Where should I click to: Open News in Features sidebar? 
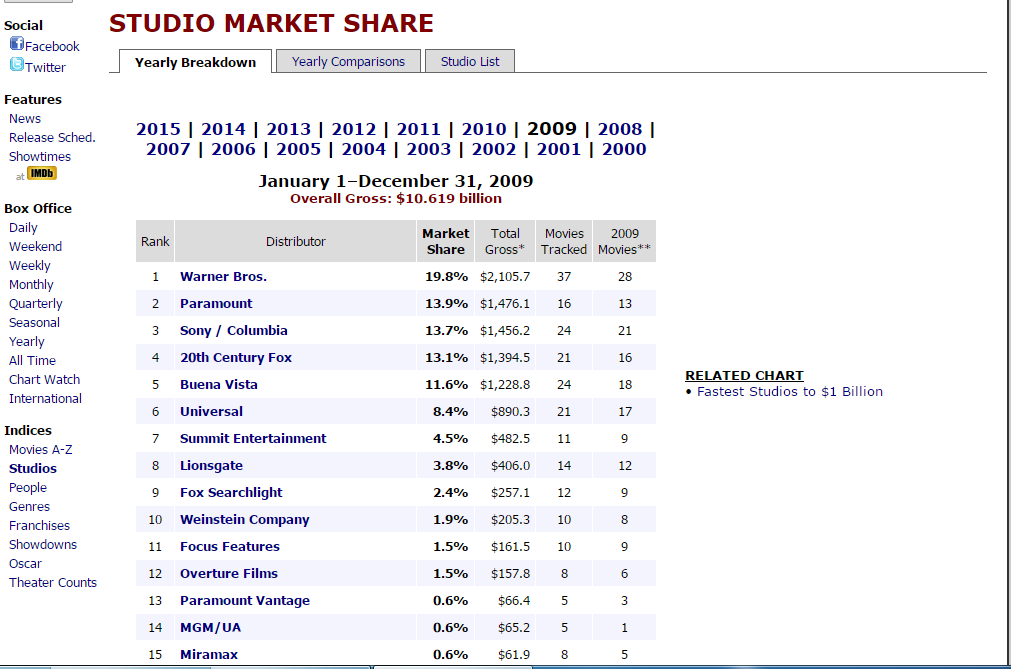[25, 119]
